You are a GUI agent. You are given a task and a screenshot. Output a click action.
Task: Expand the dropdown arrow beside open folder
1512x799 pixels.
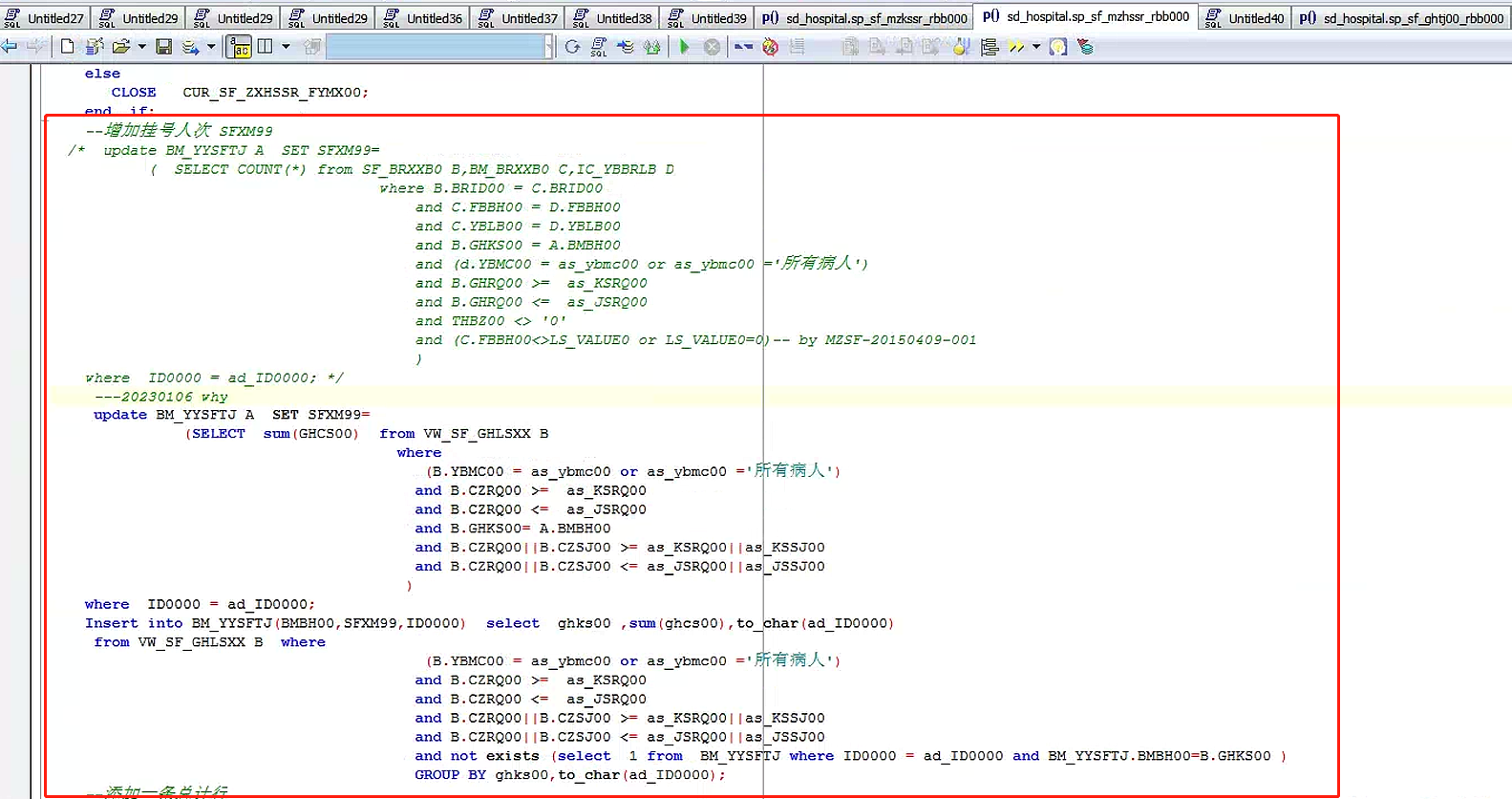coord(142,47)
